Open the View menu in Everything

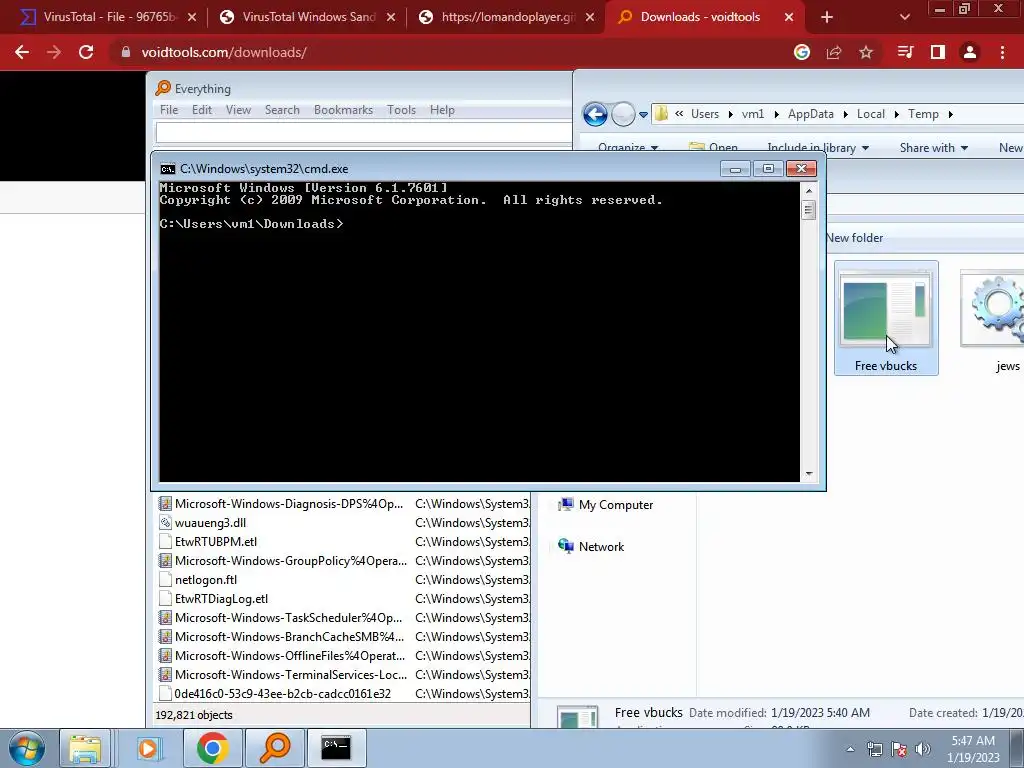point(238,110)
